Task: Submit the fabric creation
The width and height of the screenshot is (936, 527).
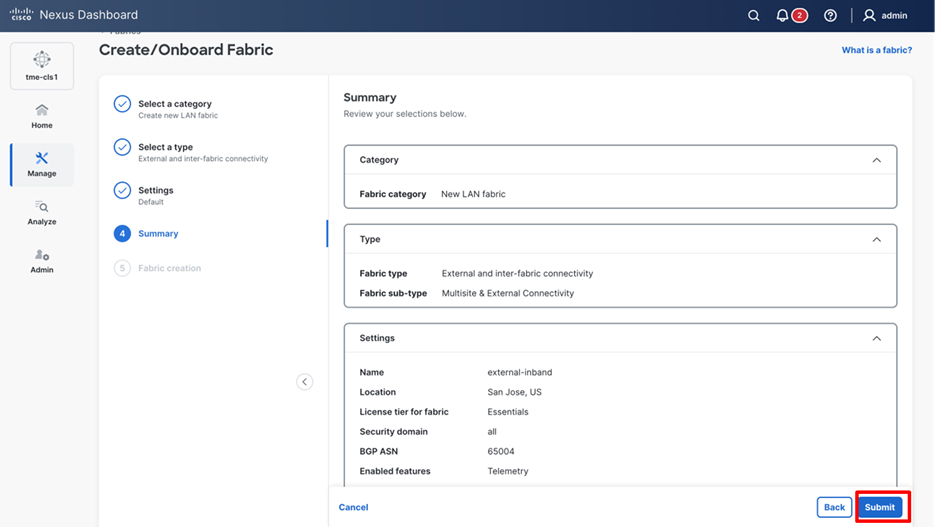Action: (880, 507)
